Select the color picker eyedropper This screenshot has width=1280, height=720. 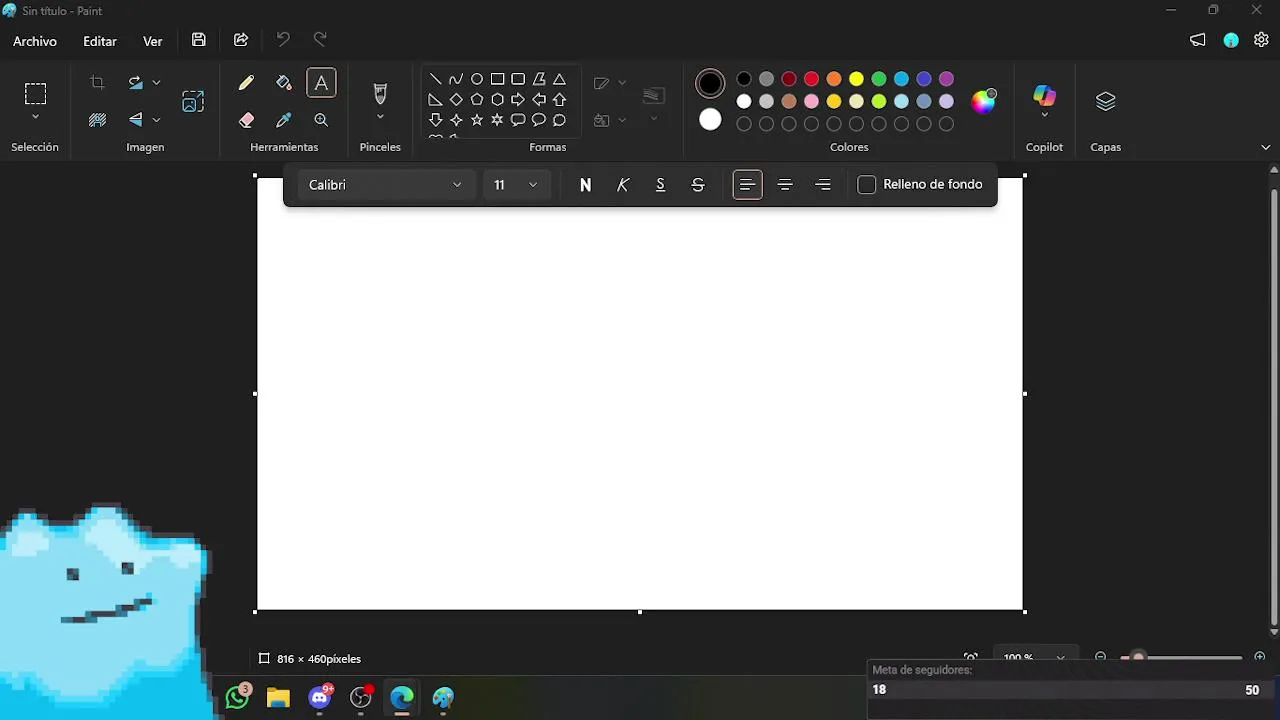click(x=284, y=120)
